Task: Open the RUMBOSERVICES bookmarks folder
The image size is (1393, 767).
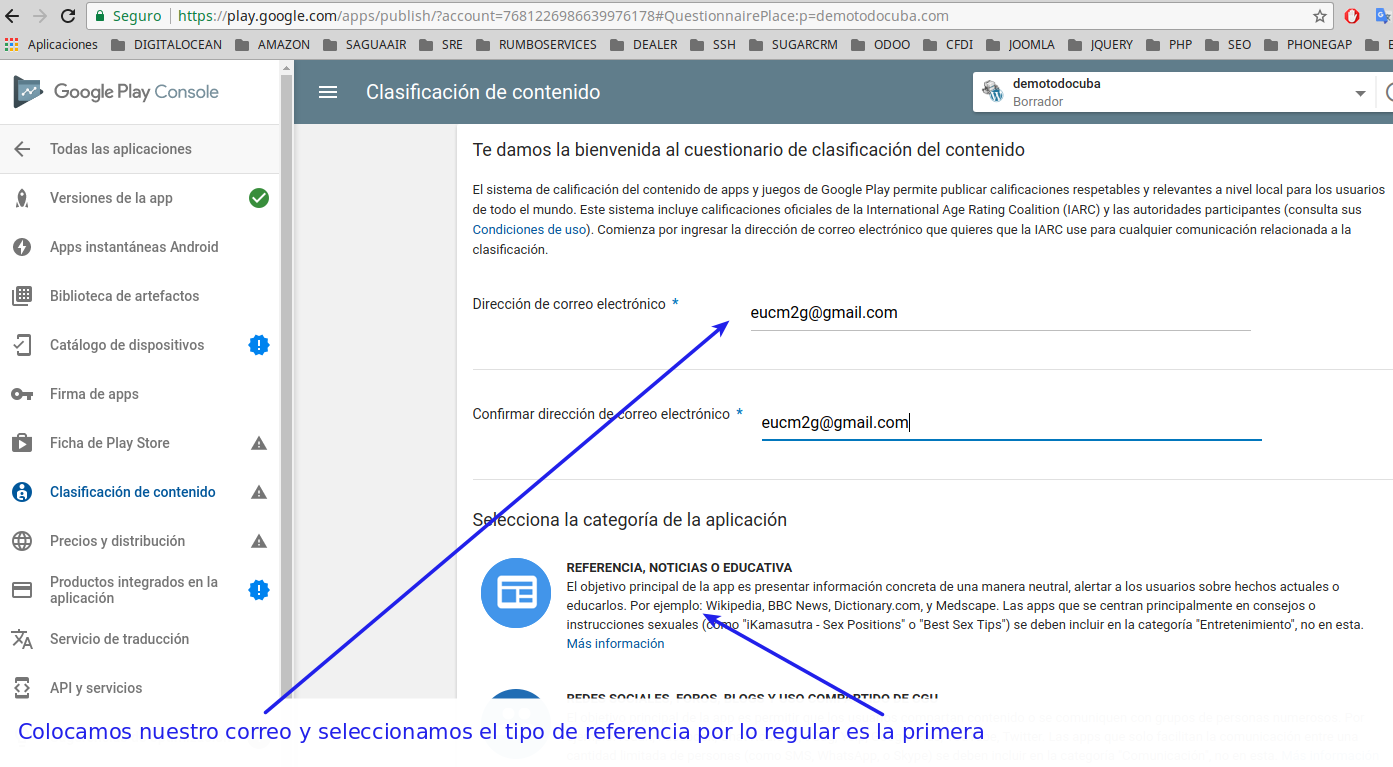Action: (x=536, y=45)
